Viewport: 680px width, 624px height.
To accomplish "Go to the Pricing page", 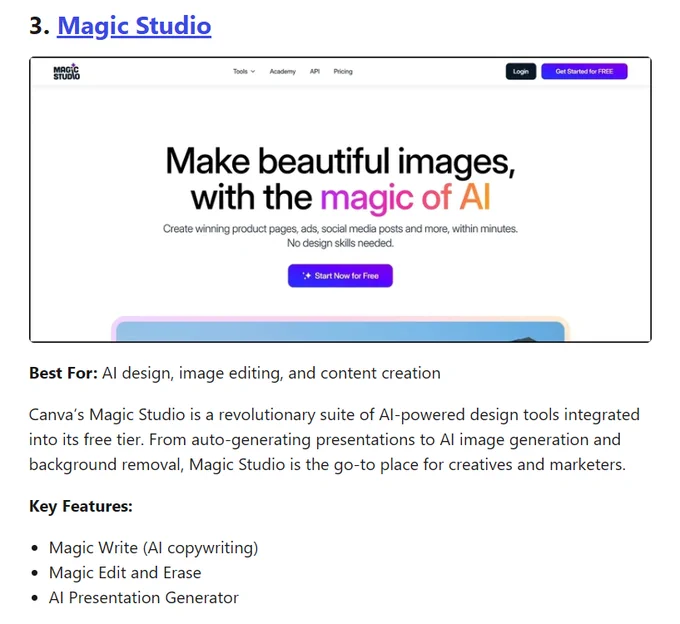I will pos(343,72).
